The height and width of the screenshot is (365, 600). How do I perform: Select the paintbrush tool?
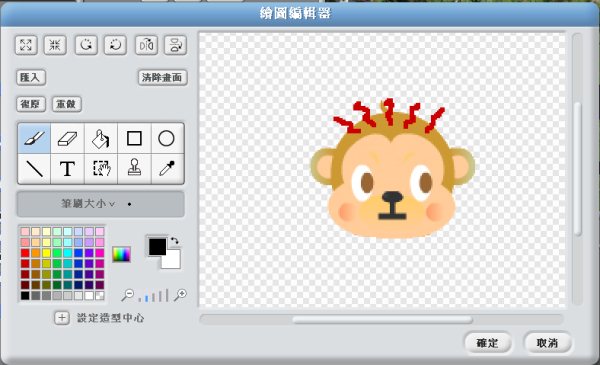tap(34, 139)
